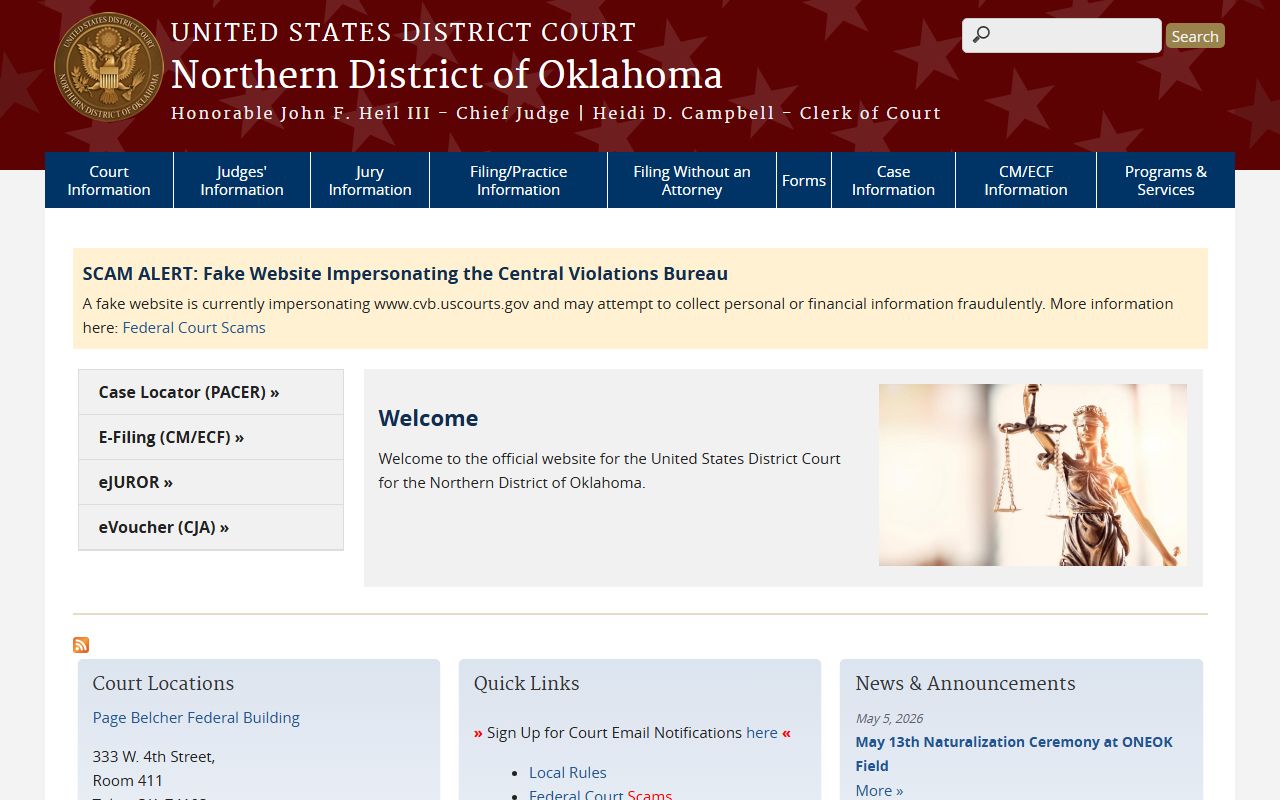The height and width of the screenshot is (800, 1280).
Task: Click the More » news link
Action: [879, 790]
